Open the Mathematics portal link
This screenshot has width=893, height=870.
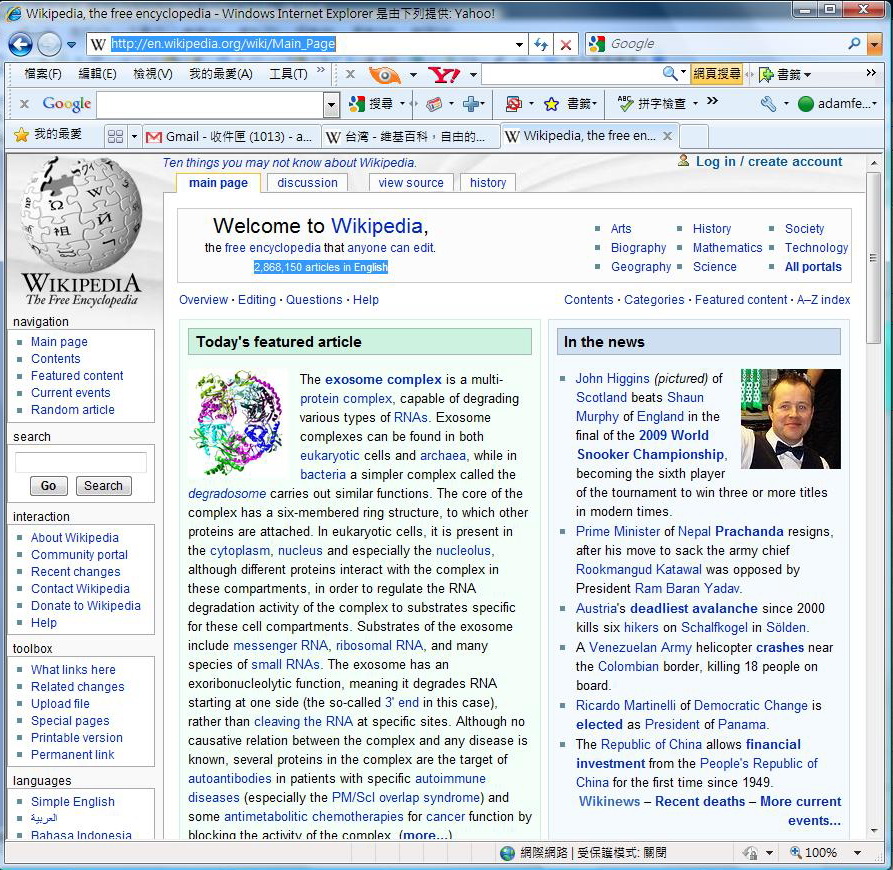(727, 248)
